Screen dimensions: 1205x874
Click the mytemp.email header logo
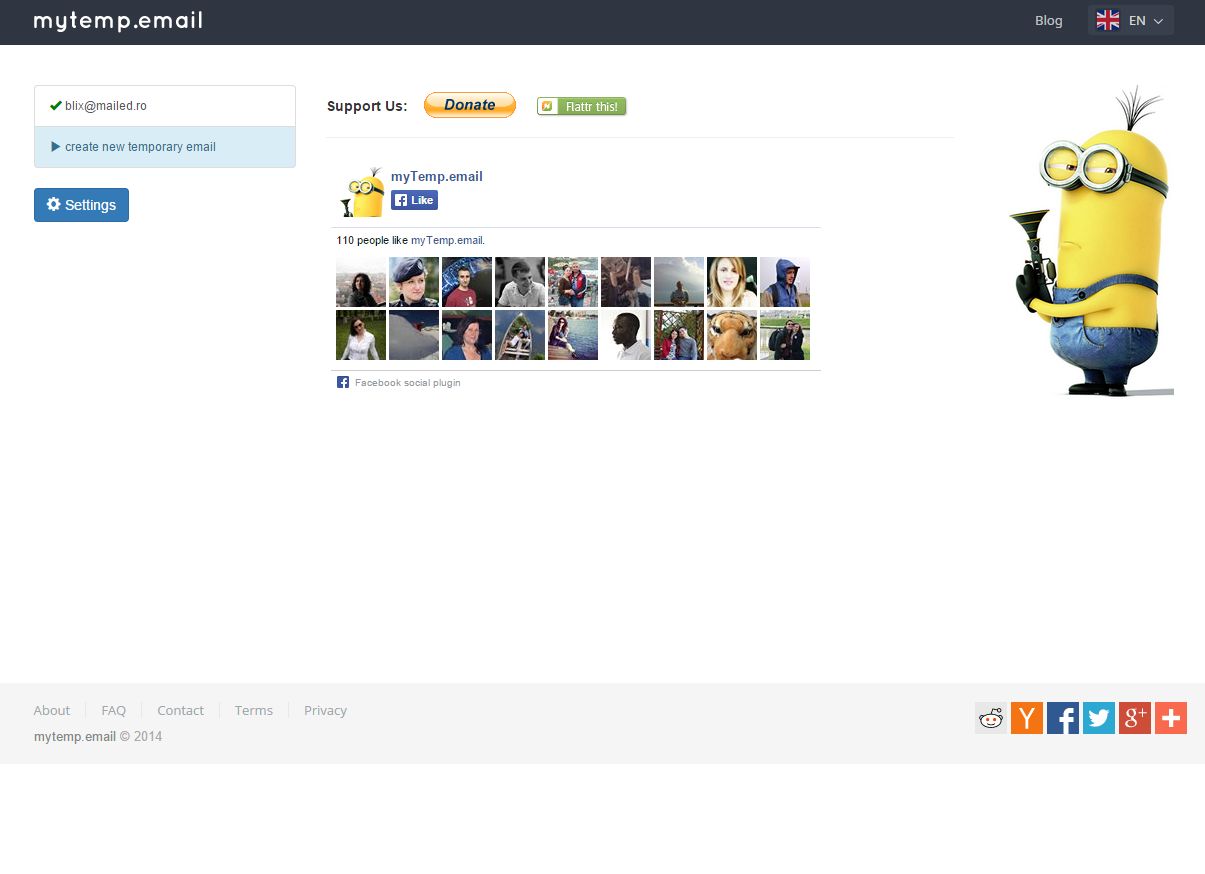(118, 21)
